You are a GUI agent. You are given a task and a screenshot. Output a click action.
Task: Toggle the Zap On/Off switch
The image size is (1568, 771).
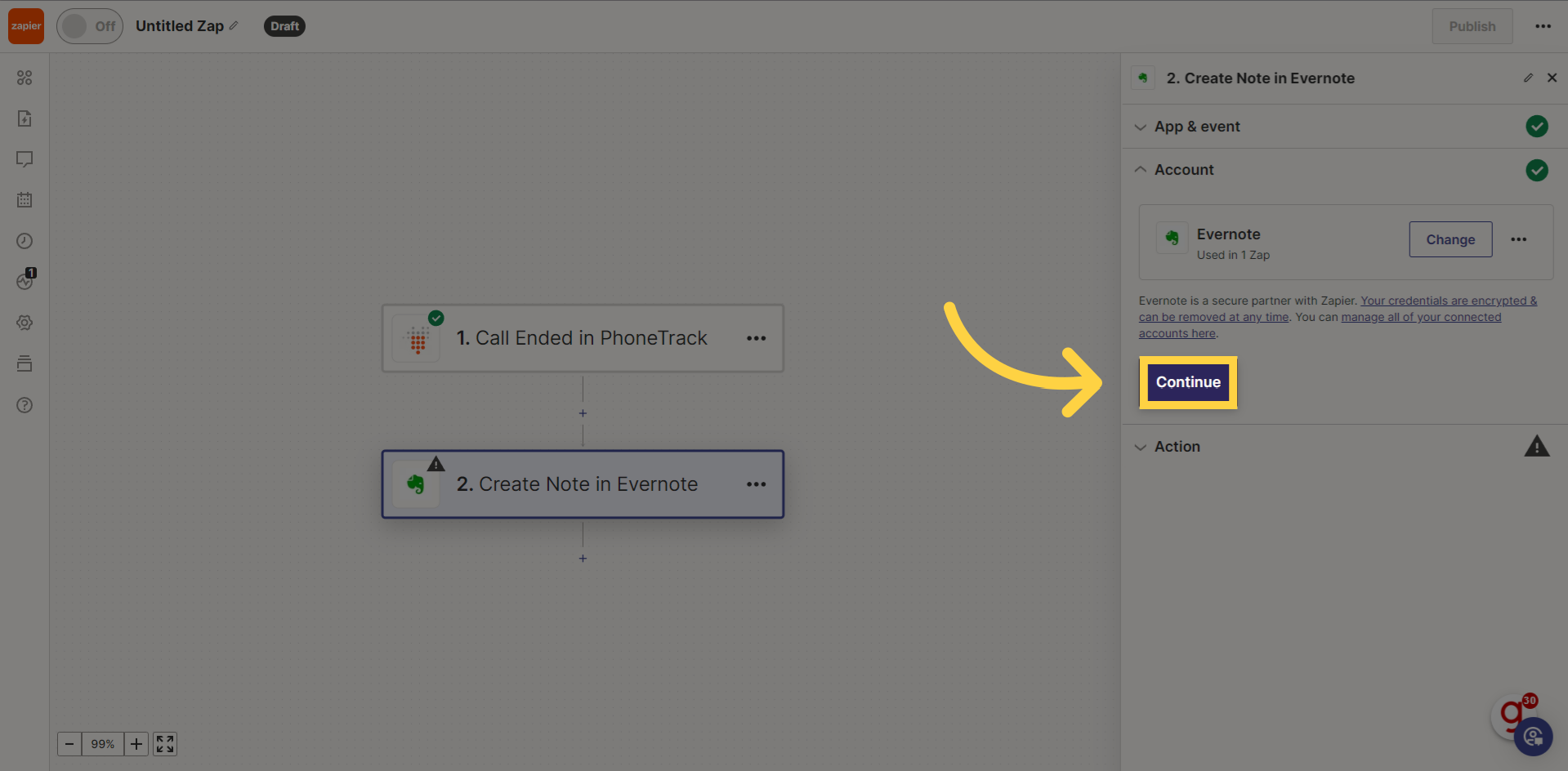90,26
